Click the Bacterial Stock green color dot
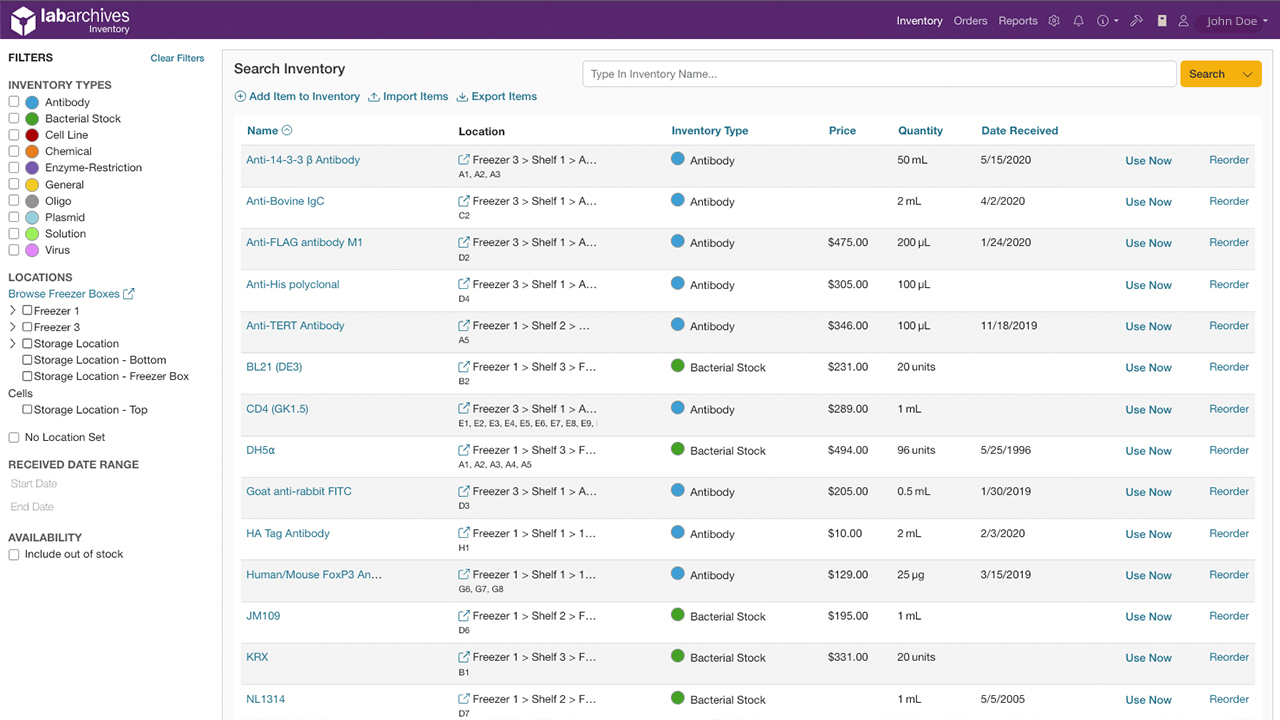Image resolution: width=1280 pixels, height=720 pixels. click(x=32, y=119)
